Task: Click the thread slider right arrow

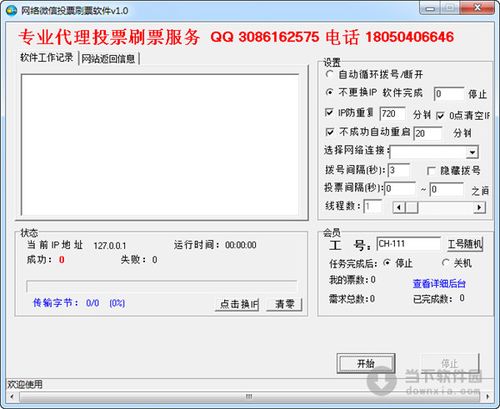Action: [479, 207]
